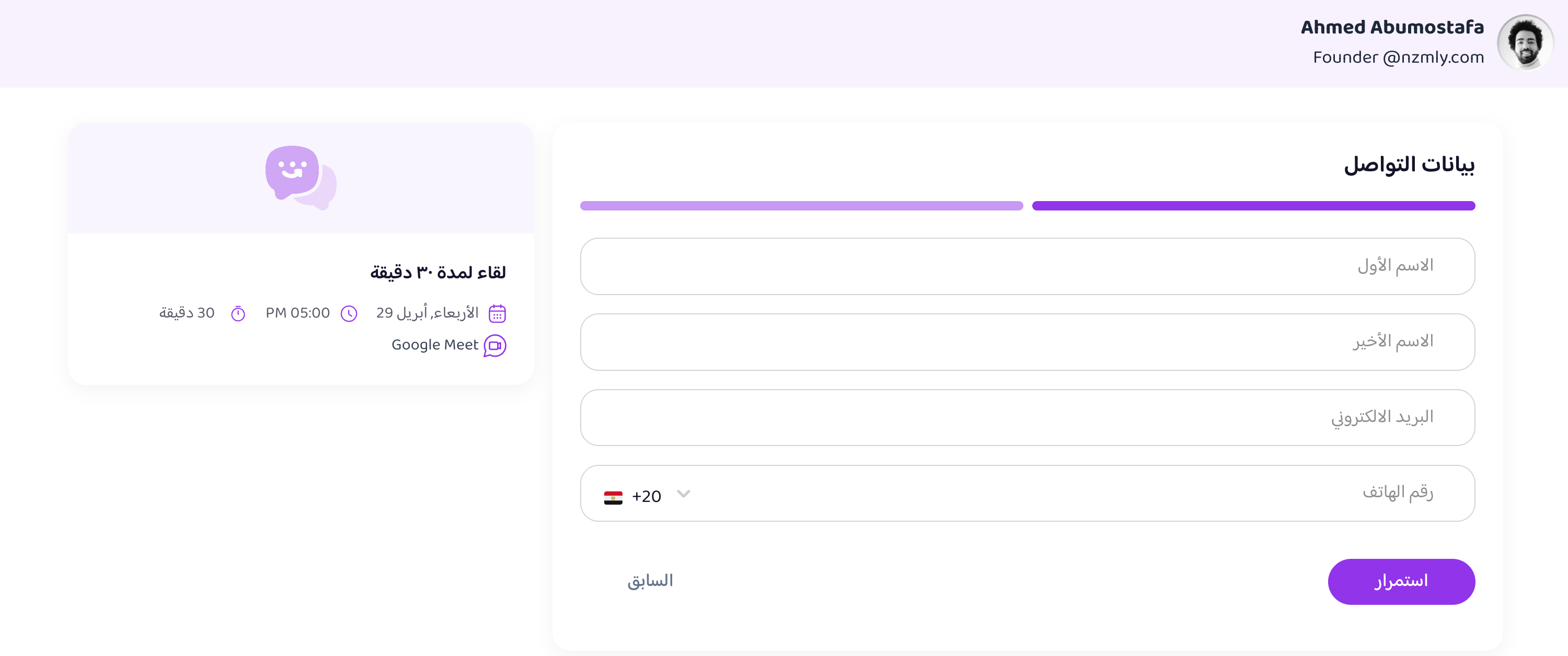The image size is (1568, 656).
Task: Click Ahmed Abumostafa's profile photo
Action: (x=1525, y=43)
